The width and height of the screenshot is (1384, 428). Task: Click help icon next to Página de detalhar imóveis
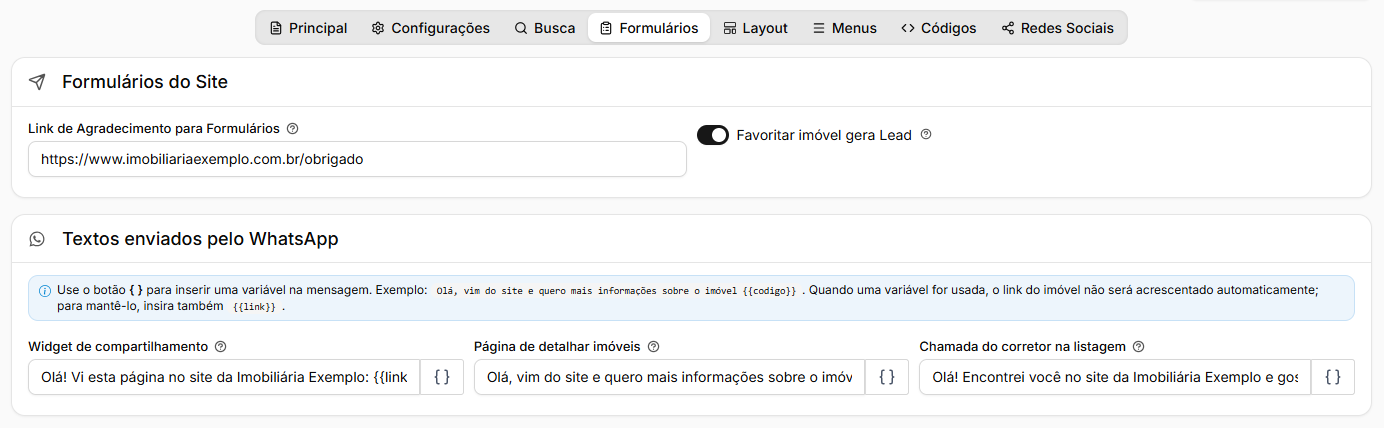(x=653, y=347)
